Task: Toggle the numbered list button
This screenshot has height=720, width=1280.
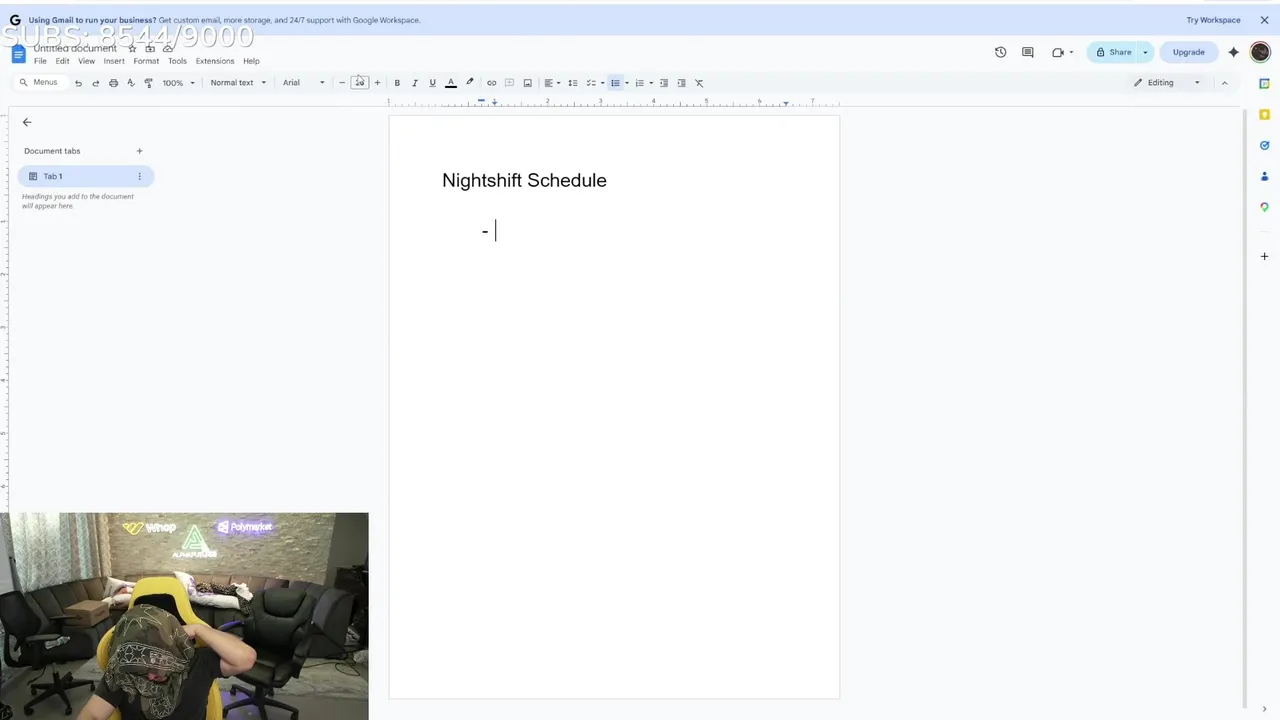Action: (640, 83)
